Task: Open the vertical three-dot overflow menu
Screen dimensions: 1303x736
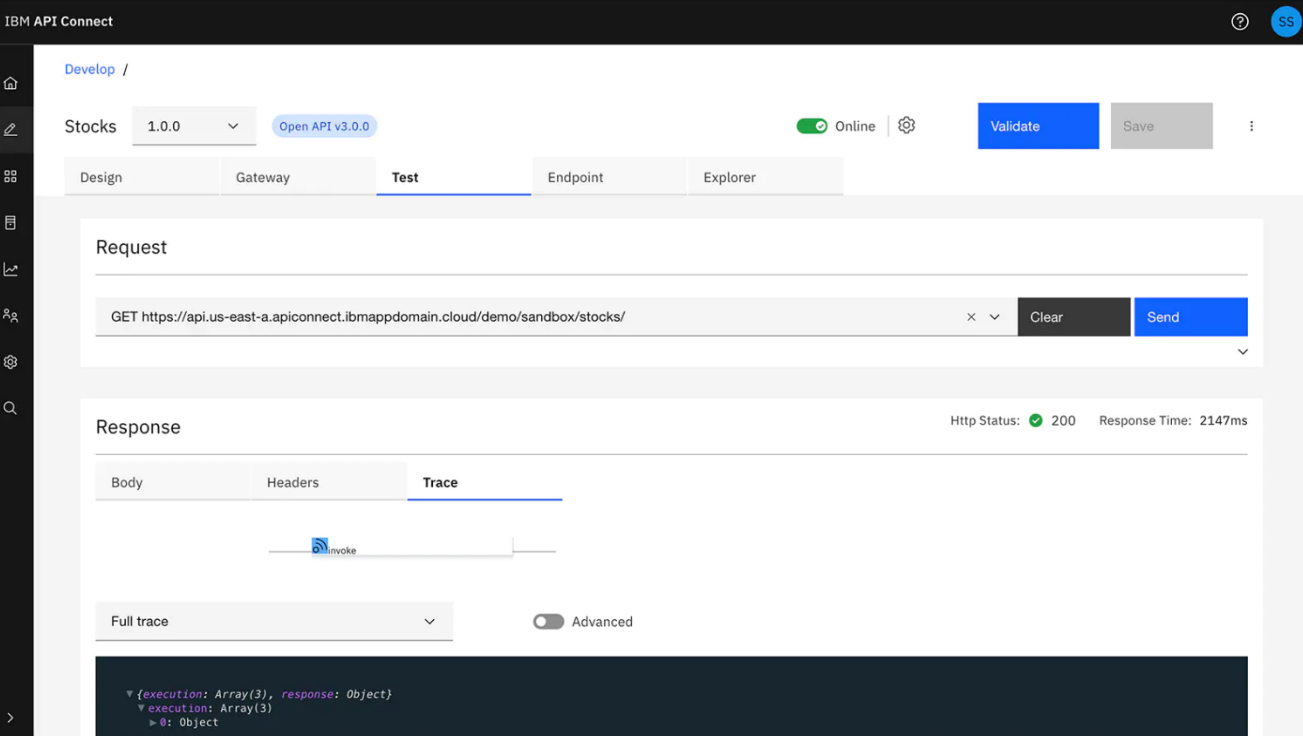Action: pyautogui.click(x=1251, y=126)
